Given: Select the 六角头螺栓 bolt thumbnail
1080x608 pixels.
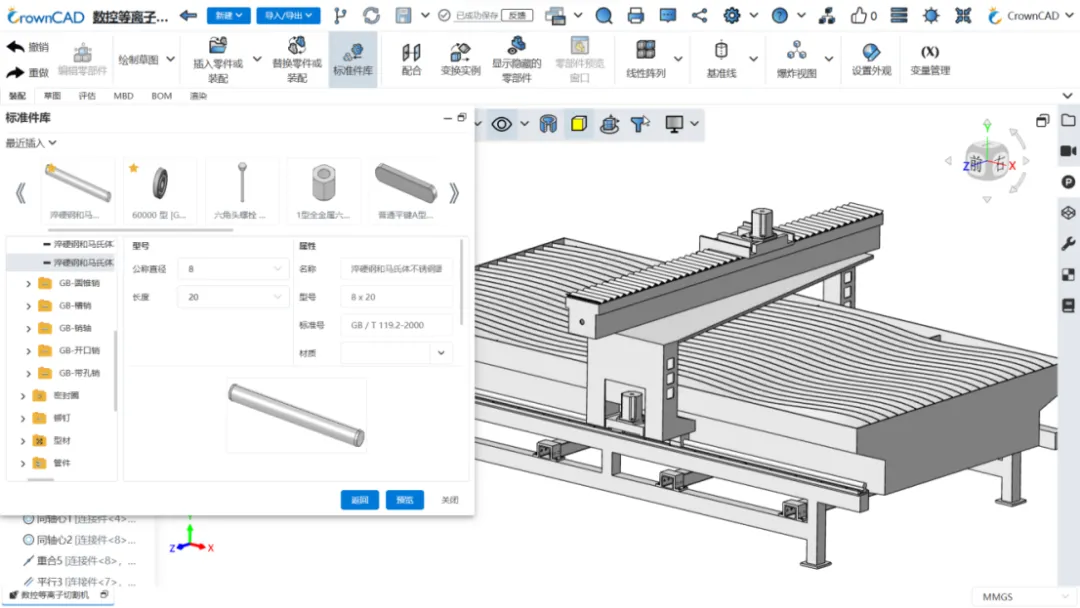Looking at the screenshot, I should coord(241,191).
